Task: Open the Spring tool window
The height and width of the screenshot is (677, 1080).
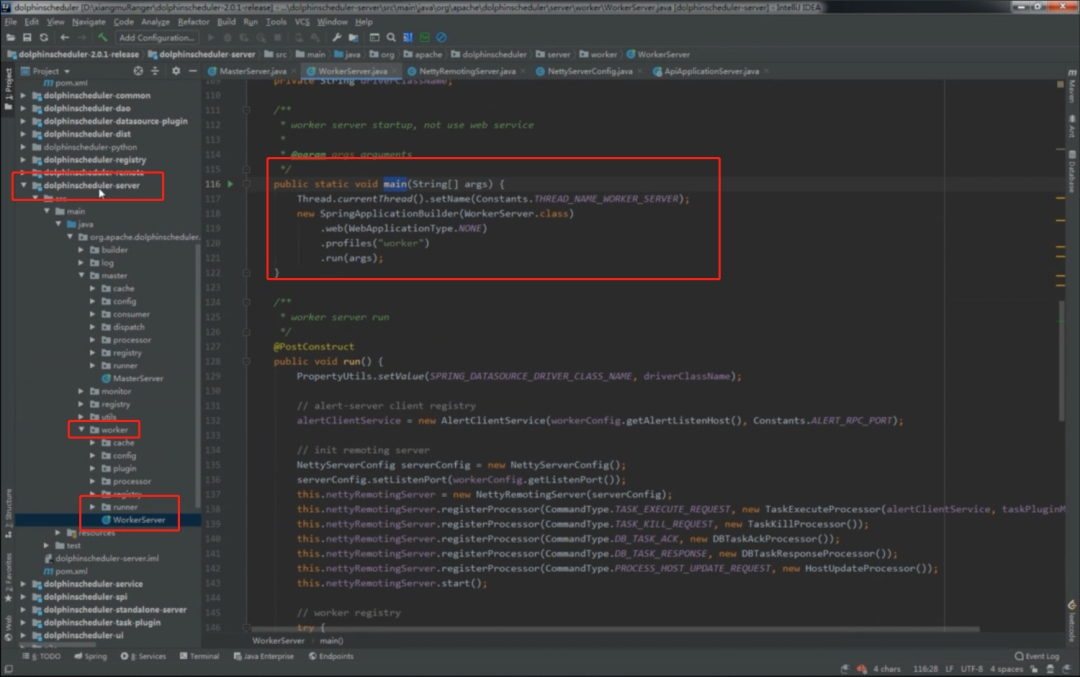Action: 90,656
